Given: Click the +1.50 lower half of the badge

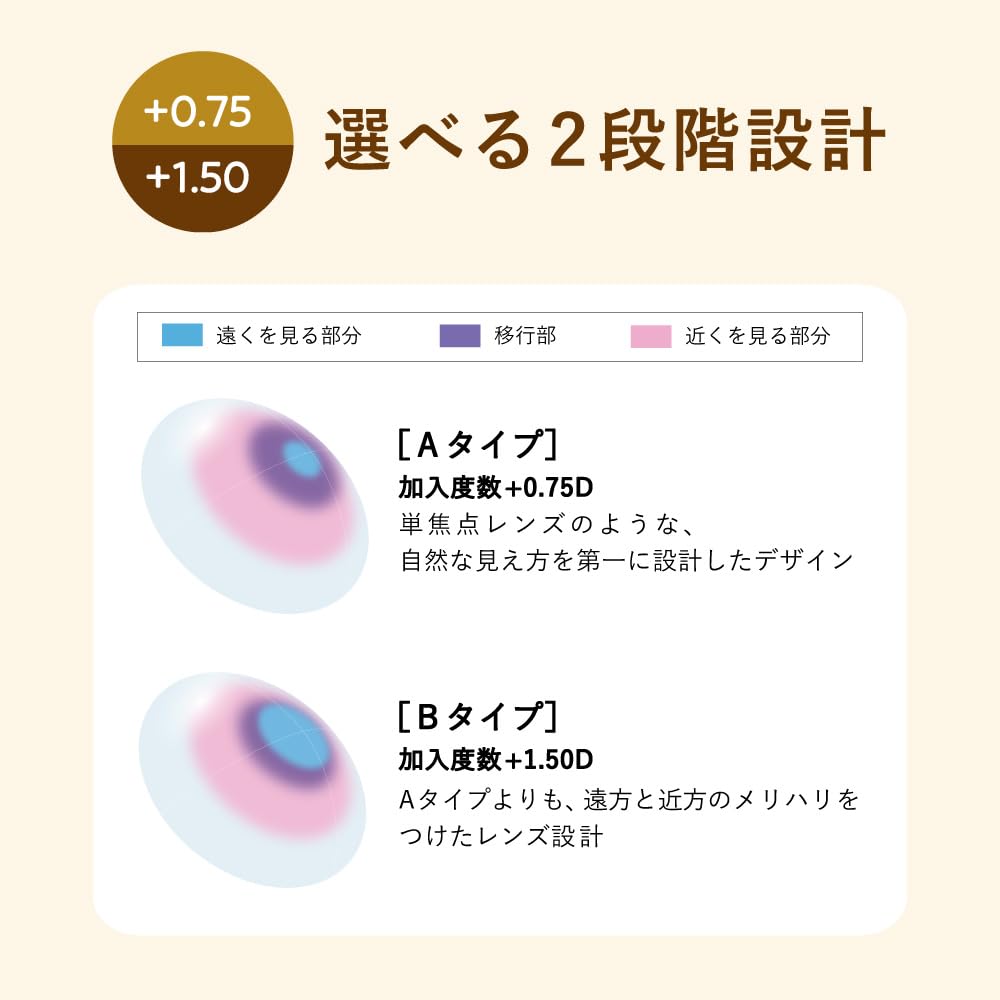Looking at the screenshot, I should 197,180.
